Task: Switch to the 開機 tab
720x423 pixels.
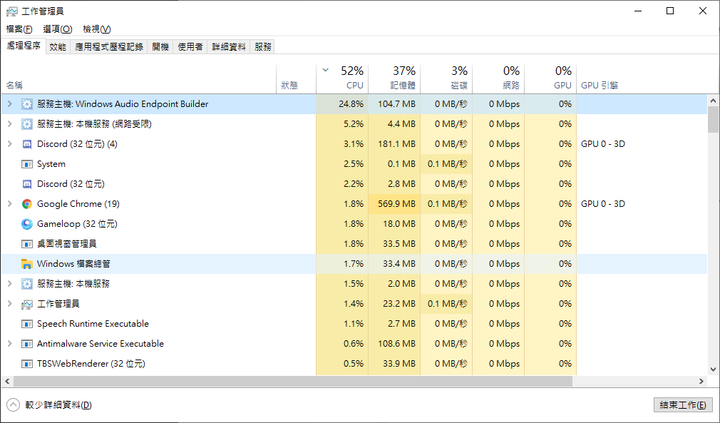Action: coord(160,47)
